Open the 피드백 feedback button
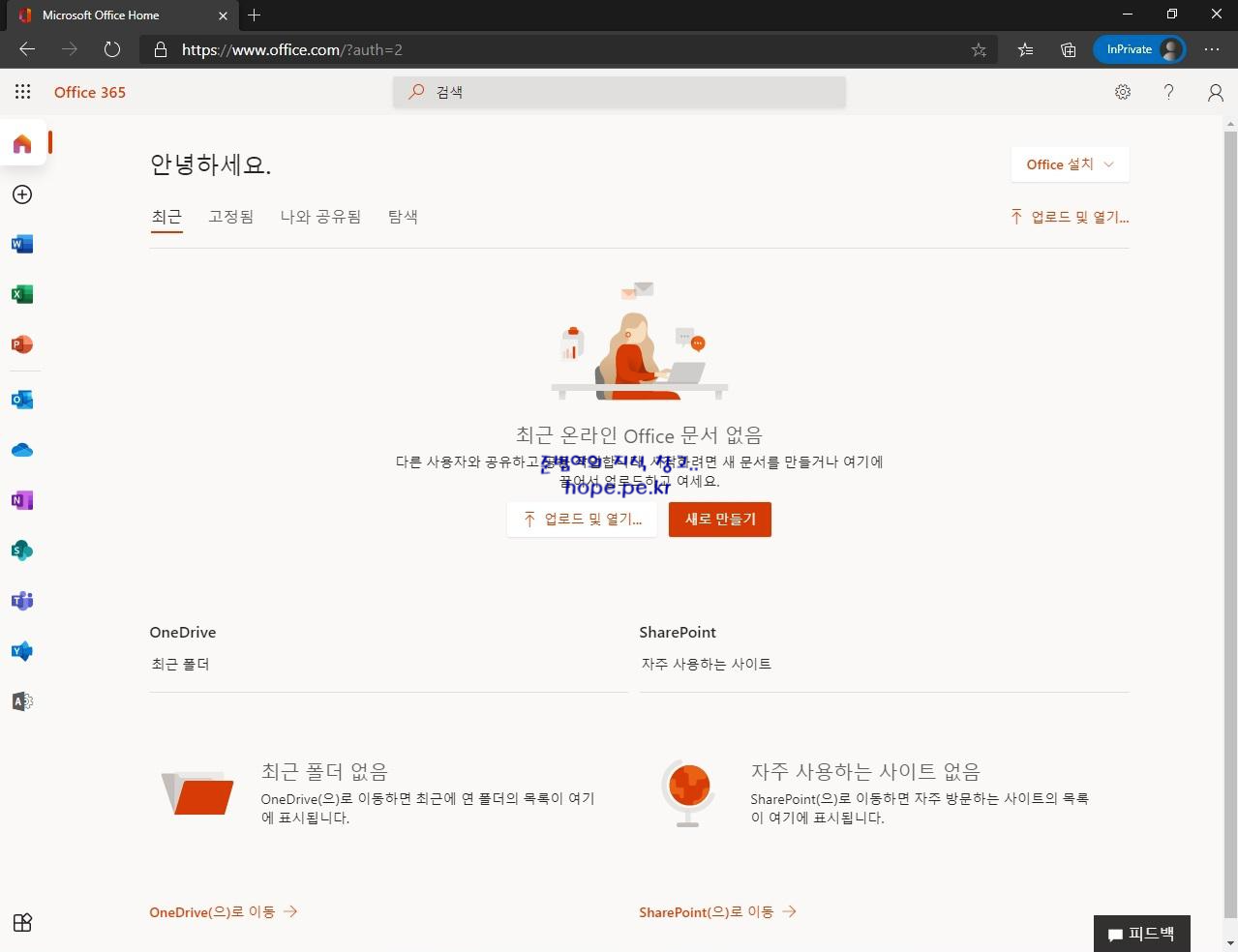Image resolution: width=1238 pixels, height=952 pixels. 1142,934
